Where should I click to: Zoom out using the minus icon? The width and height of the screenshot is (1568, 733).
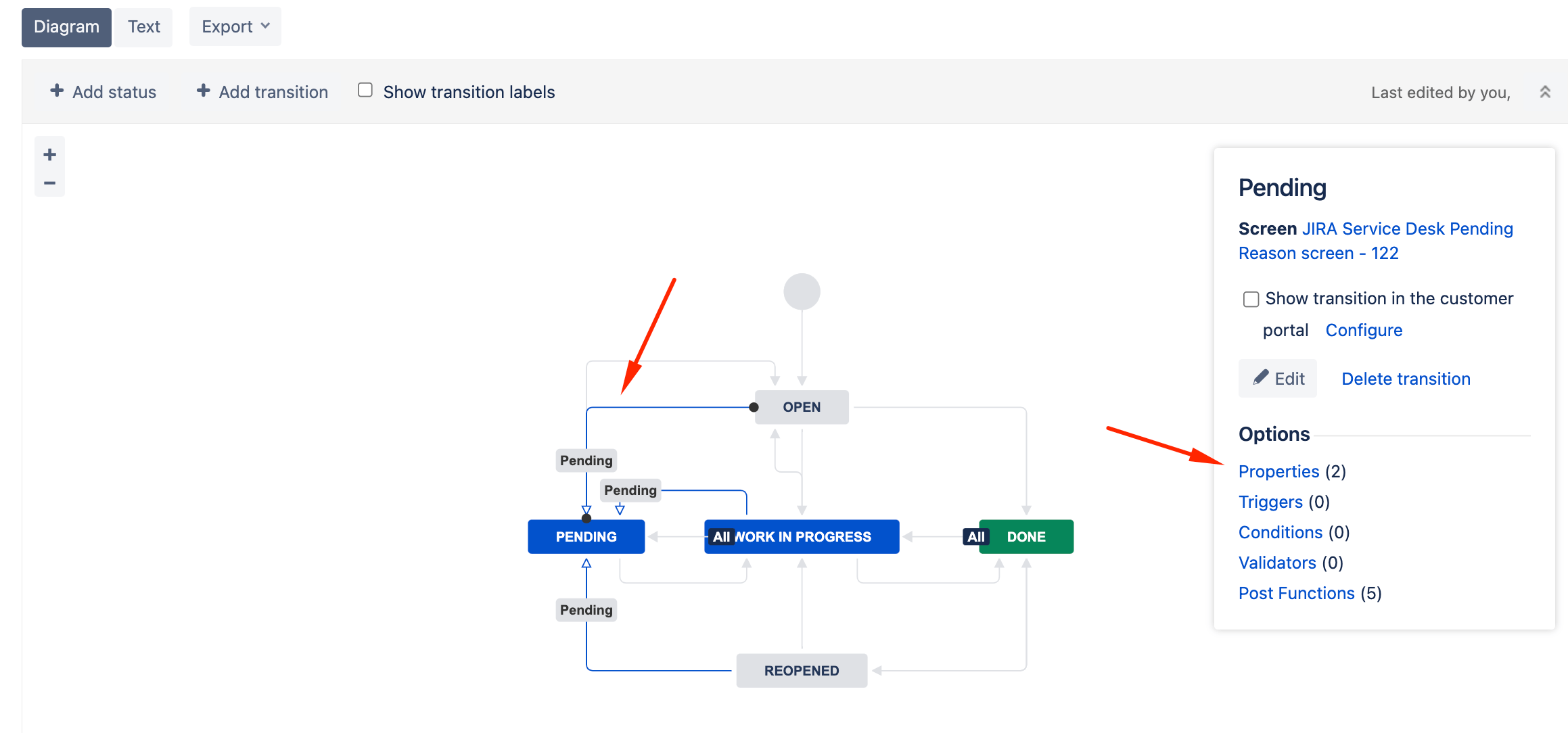(49, 182)
